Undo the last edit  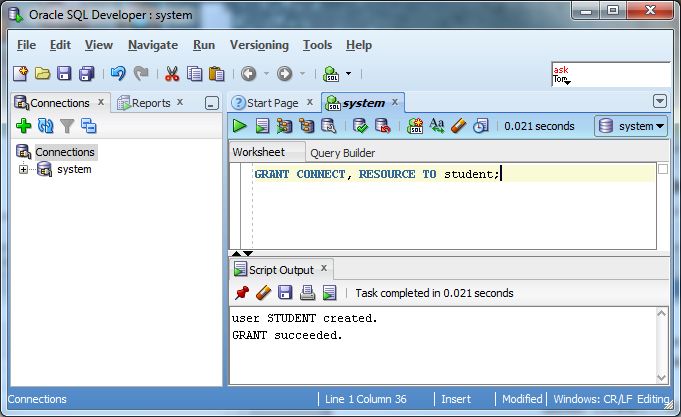118,73
